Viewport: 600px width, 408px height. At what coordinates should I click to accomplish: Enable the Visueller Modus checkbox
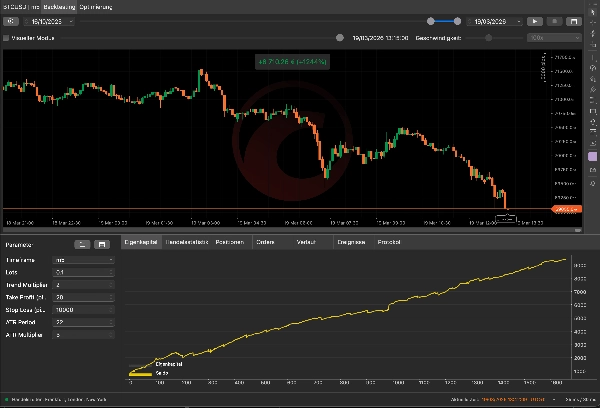(6, 38)
